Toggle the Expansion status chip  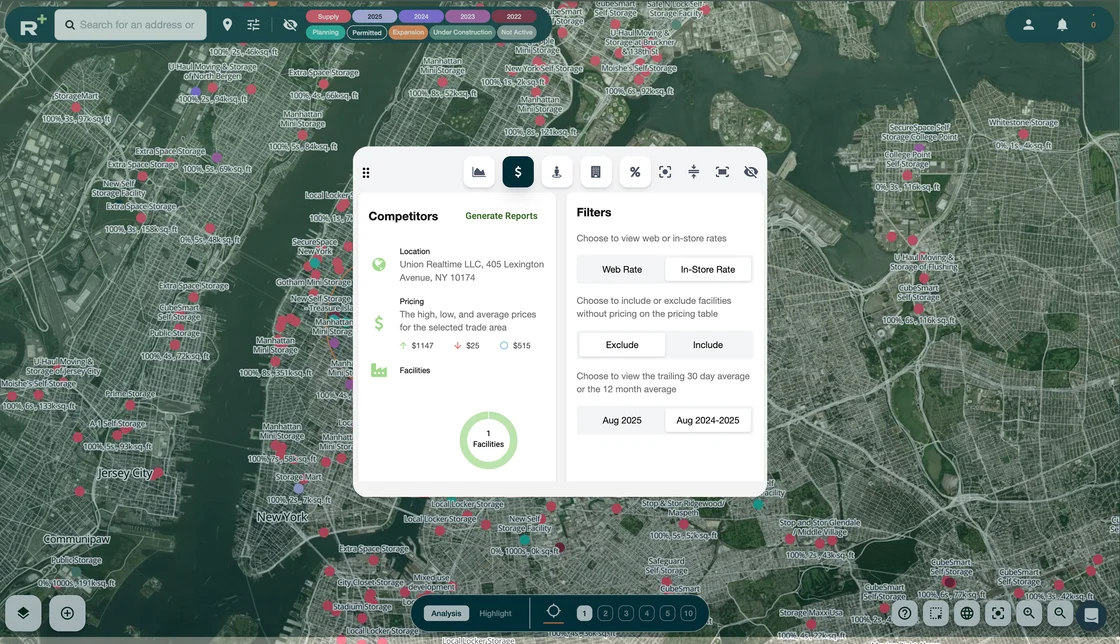coord(408,32)
